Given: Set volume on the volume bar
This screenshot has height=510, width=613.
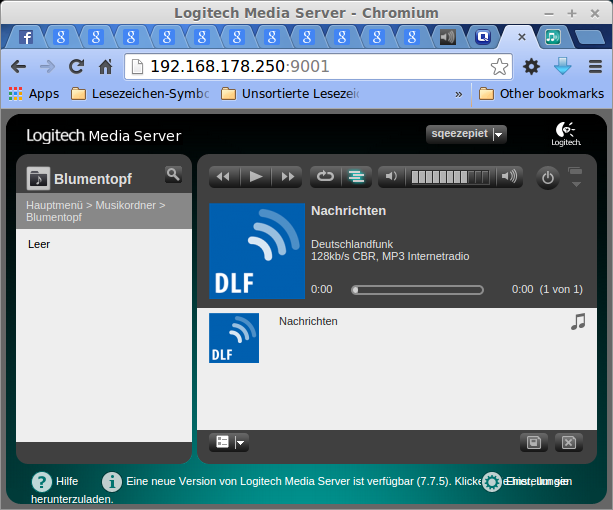Looking at the screenshot, I should [x=450, y=177].
